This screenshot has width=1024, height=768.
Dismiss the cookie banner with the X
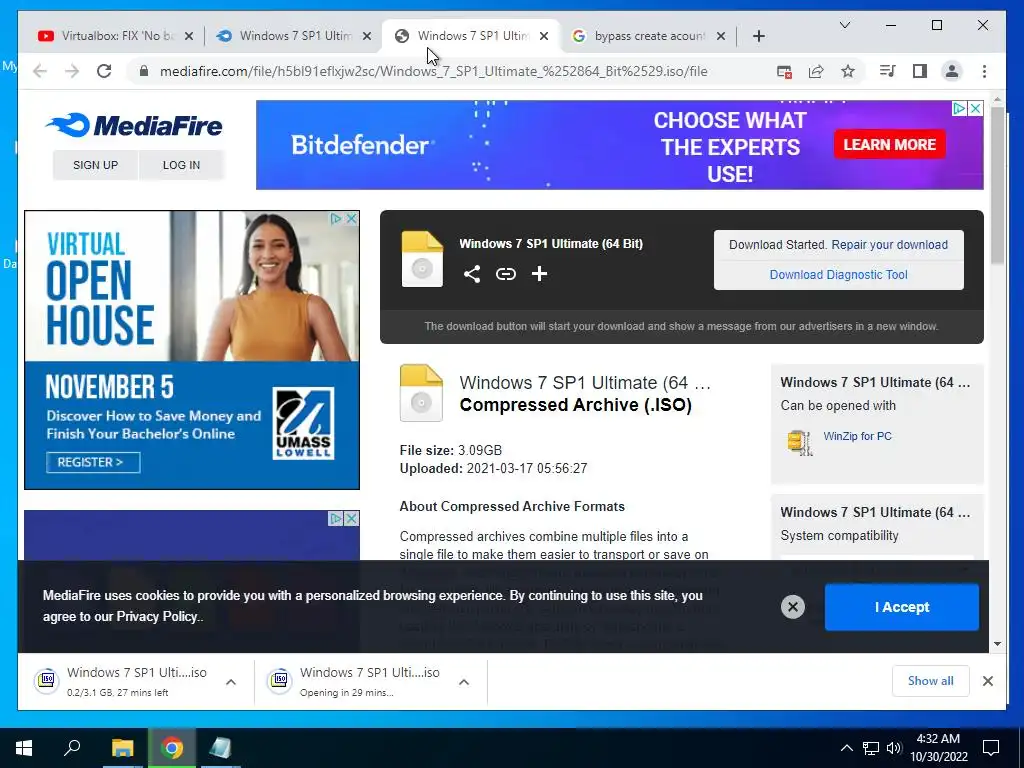click(x=793, y=607)
